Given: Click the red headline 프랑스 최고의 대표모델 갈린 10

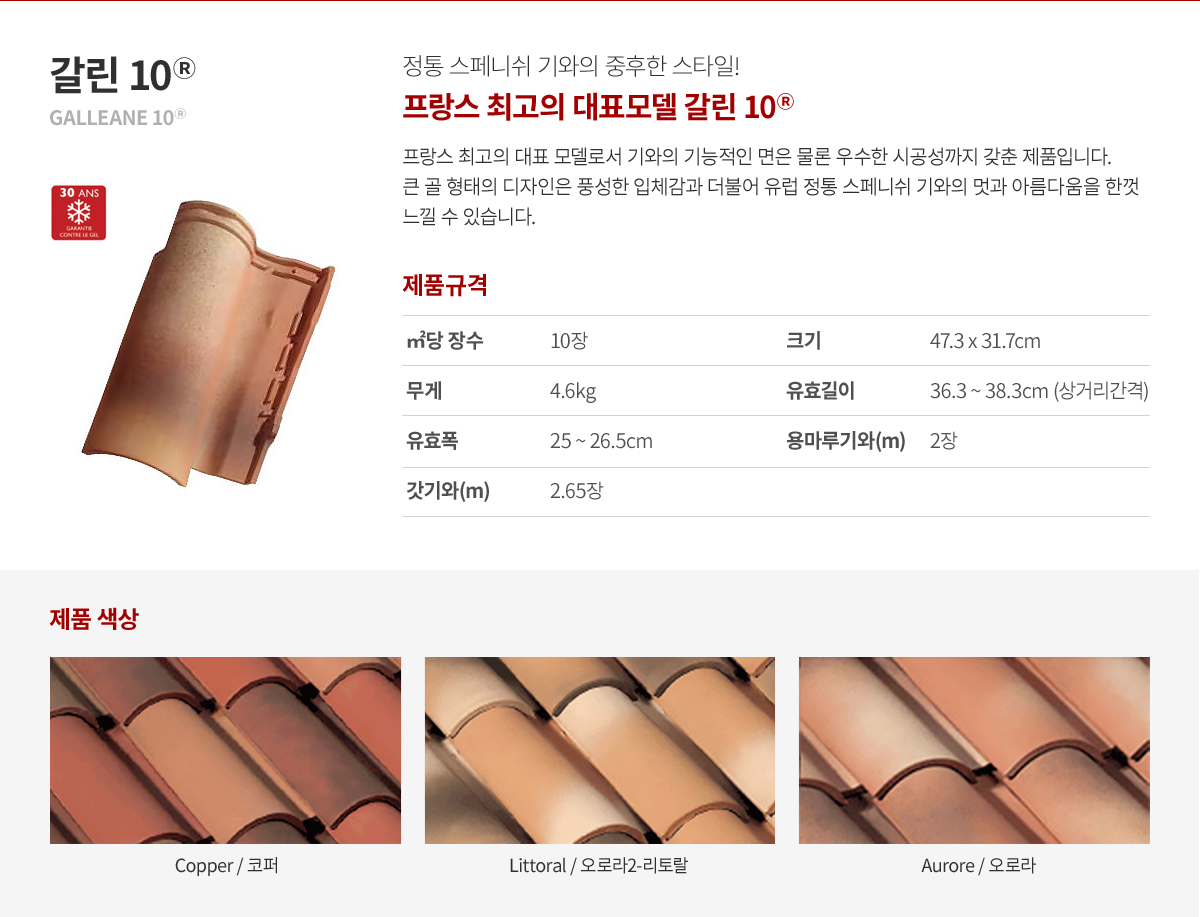Looking at the screenshot, I should [x=598, y=107].
